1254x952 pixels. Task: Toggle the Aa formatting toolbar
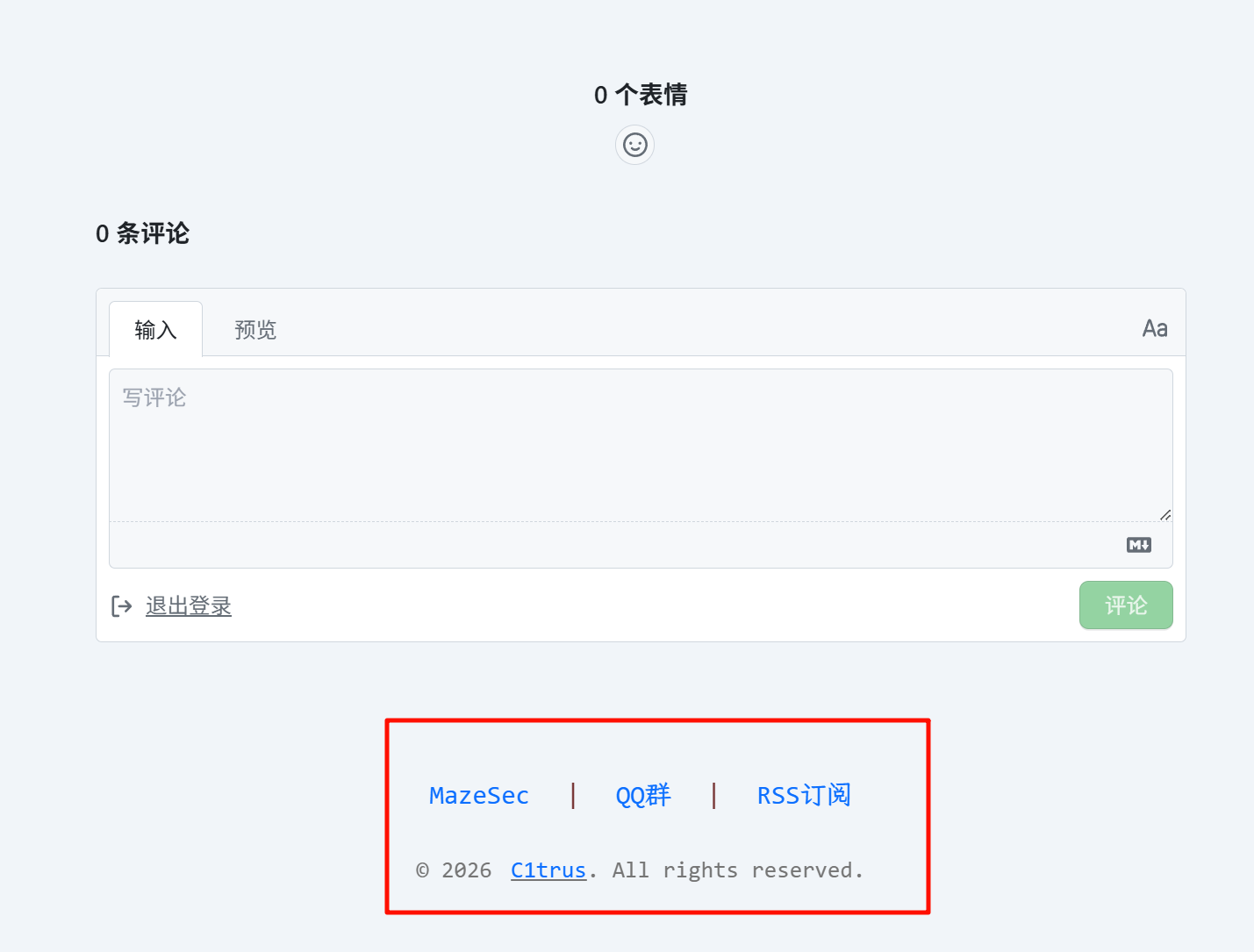[x=1154, y=329]
